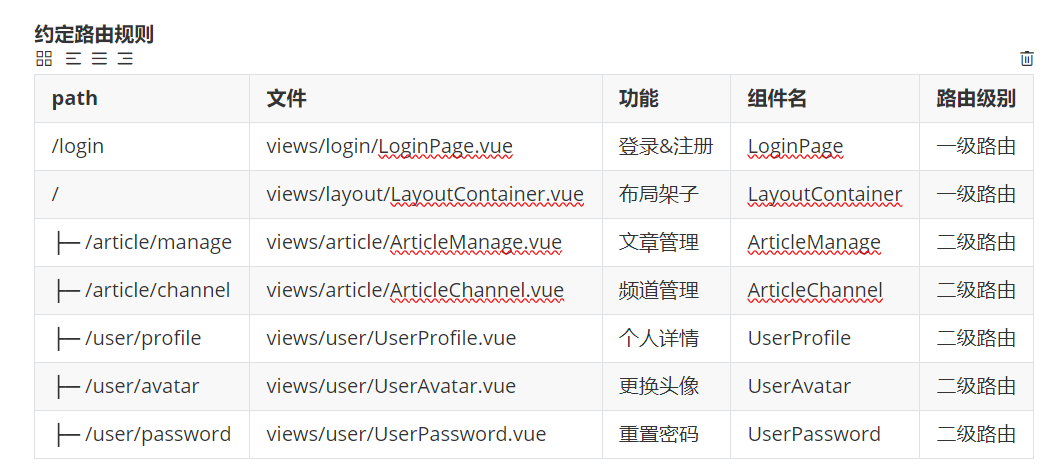Click views/article/ArticleManage.vue cell

[x=426, y=242]
